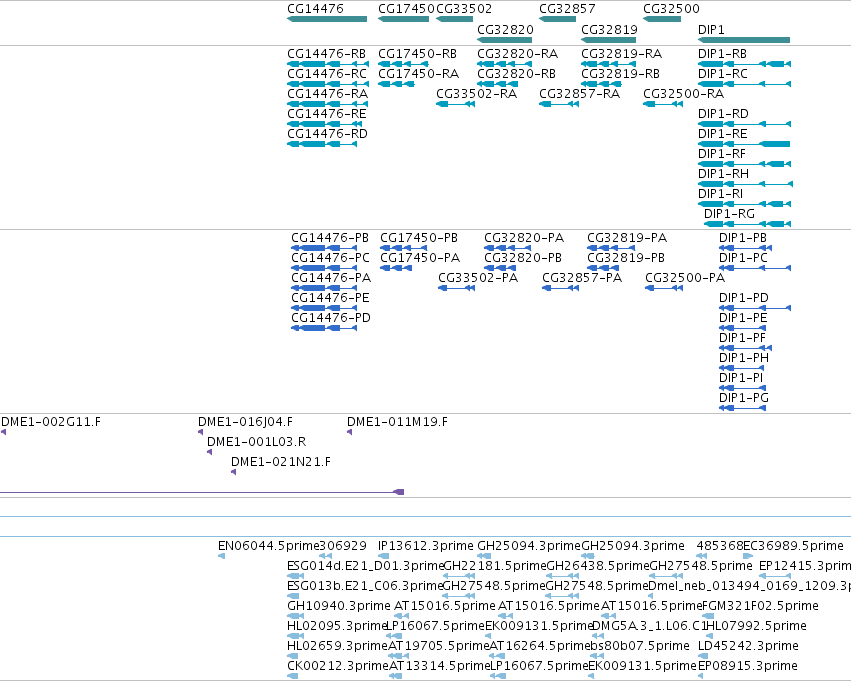Screen dimensions: 851x681
Task: Open EST IP13612.3prime
Action: [426, 546]
